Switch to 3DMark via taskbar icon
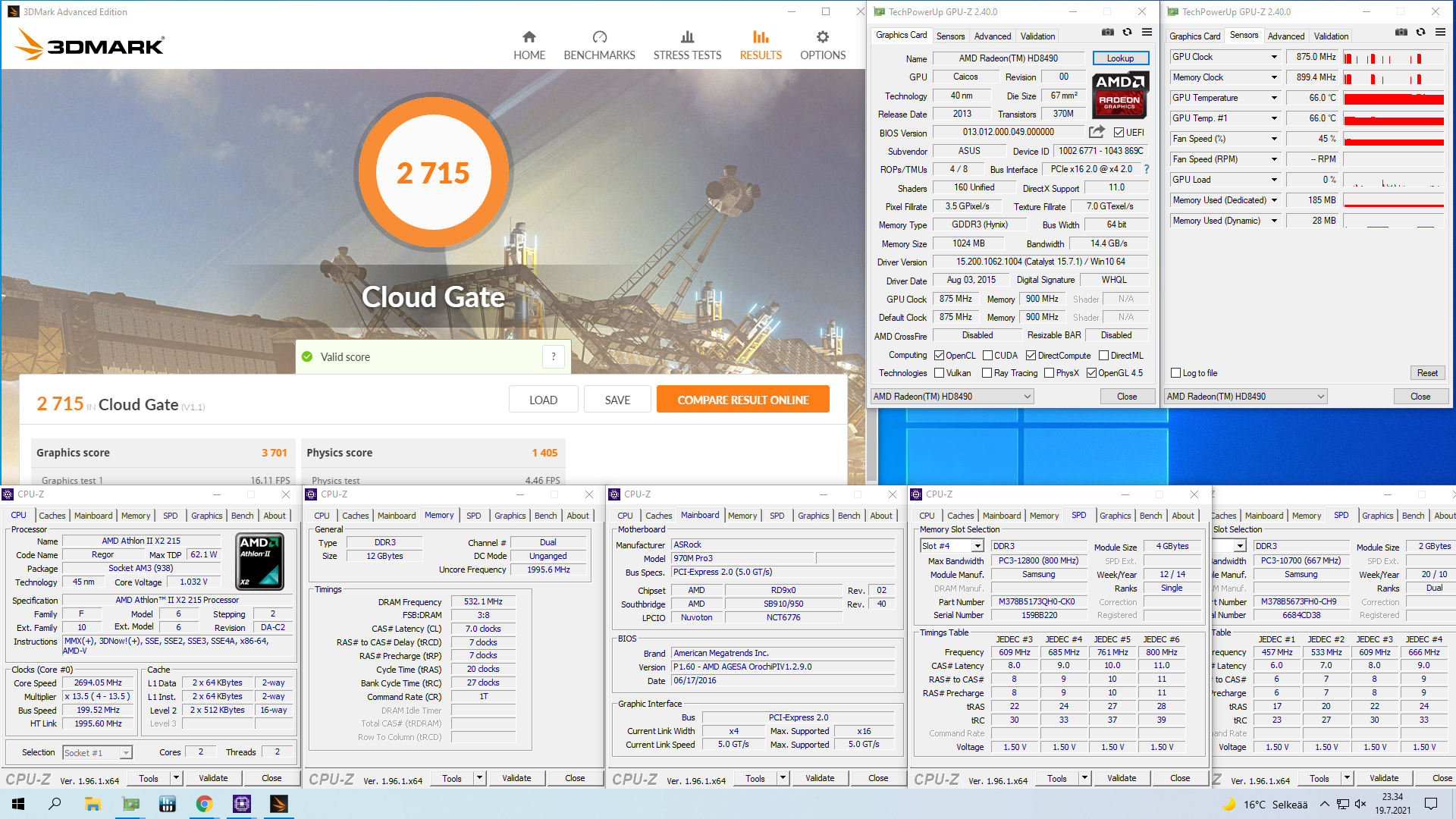The image size is (1456, 819). 279,804
